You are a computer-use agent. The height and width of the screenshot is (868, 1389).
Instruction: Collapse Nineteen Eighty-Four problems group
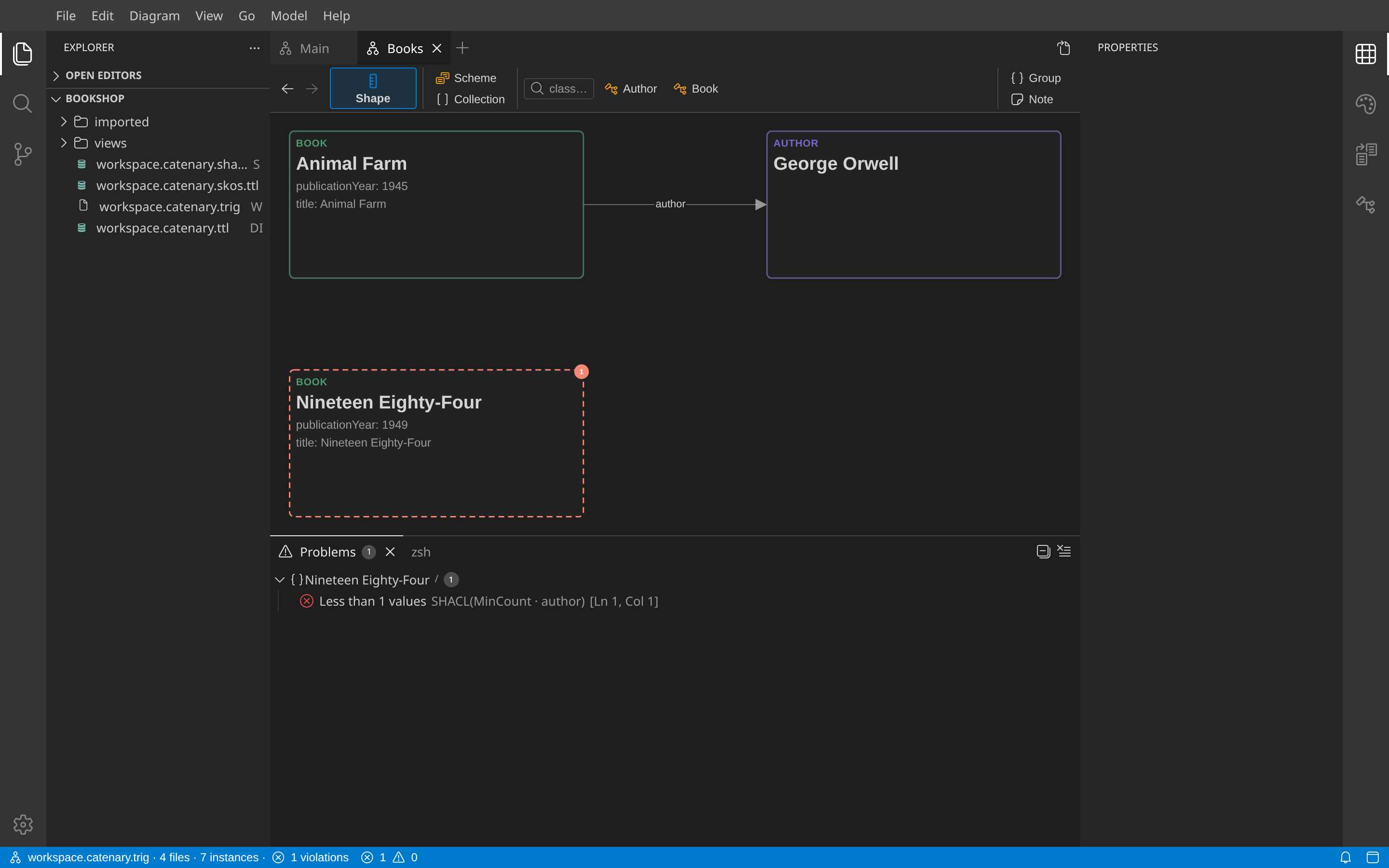tap(280, 580)
